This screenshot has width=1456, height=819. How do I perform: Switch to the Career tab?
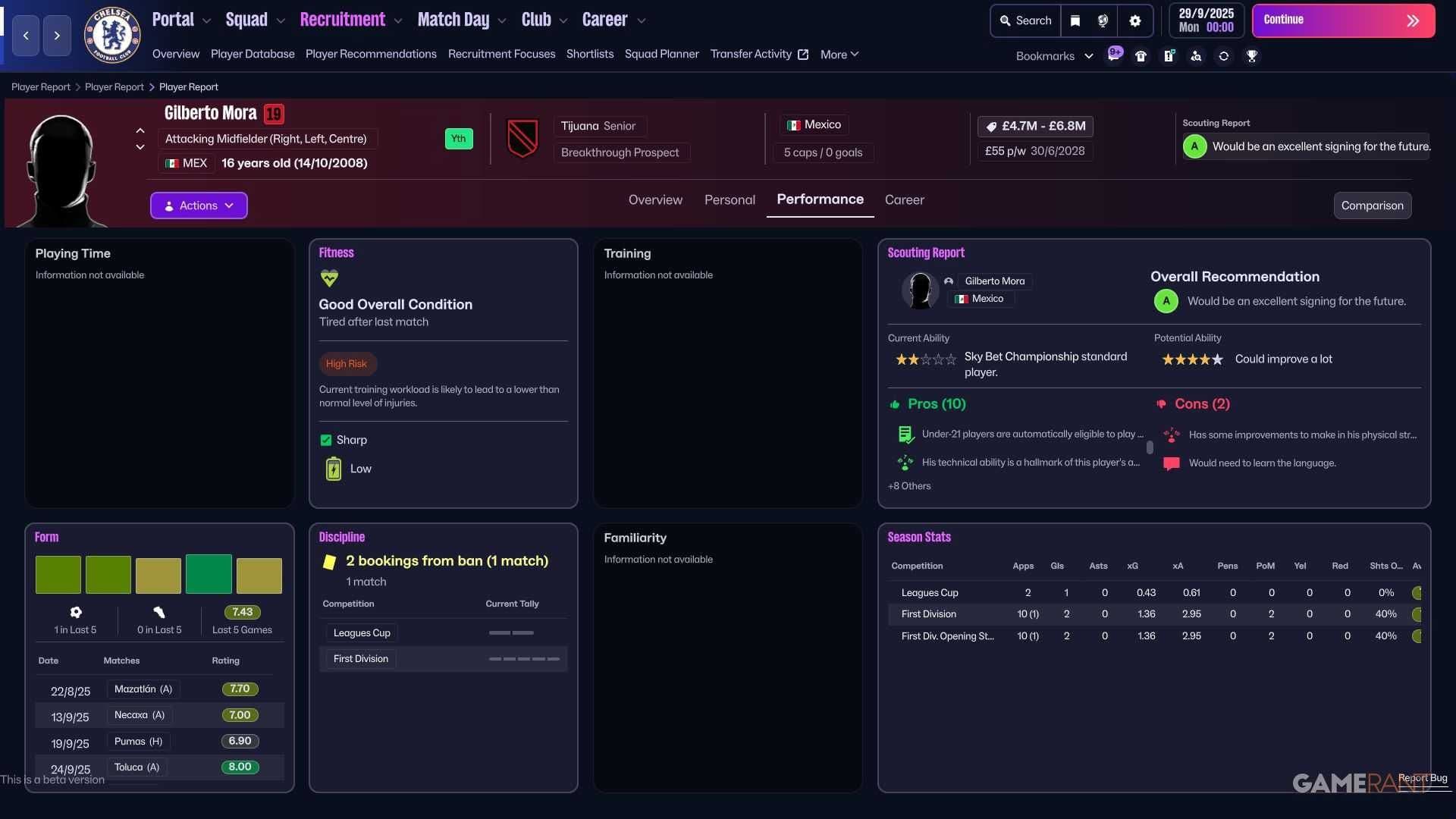tap(904, 200)
